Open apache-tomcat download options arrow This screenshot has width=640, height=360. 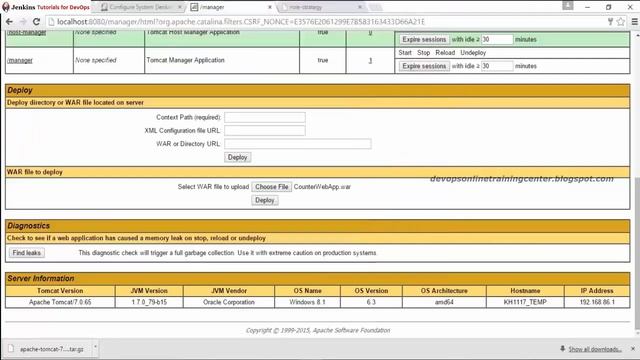coord(95,348)
